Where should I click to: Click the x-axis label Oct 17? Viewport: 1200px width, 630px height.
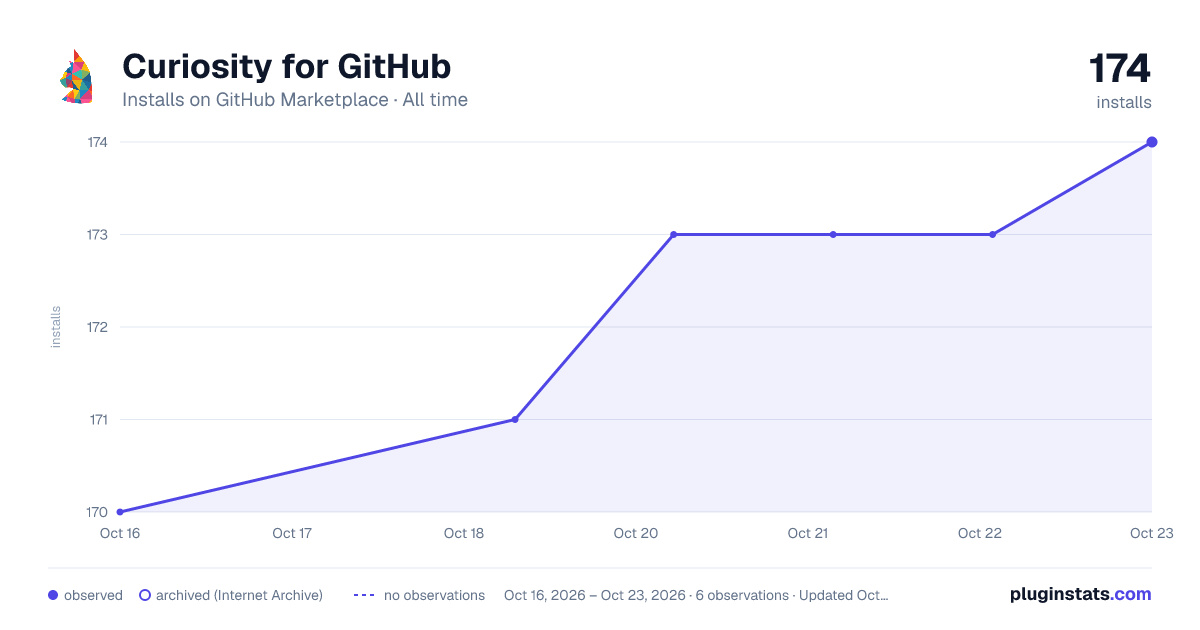292,533
